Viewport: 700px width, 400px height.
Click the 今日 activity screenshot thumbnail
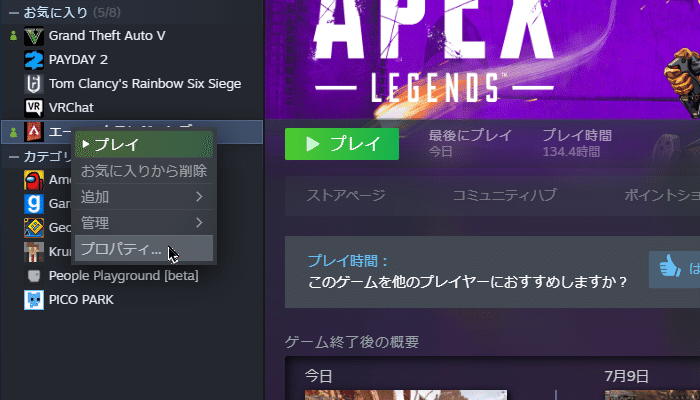tap(406, 395)
